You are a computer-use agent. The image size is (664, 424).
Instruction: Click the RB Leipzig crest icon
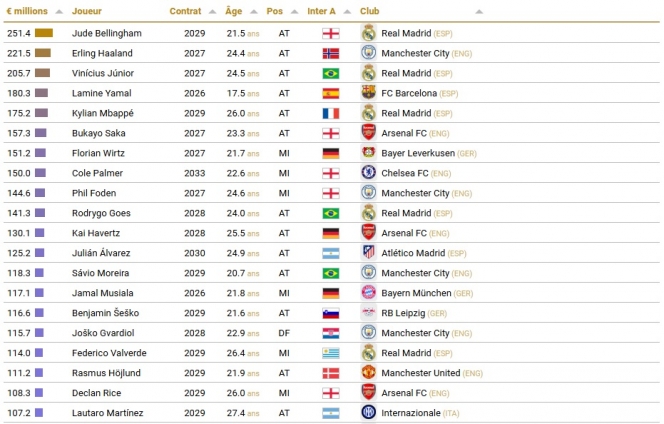(368, 313)
